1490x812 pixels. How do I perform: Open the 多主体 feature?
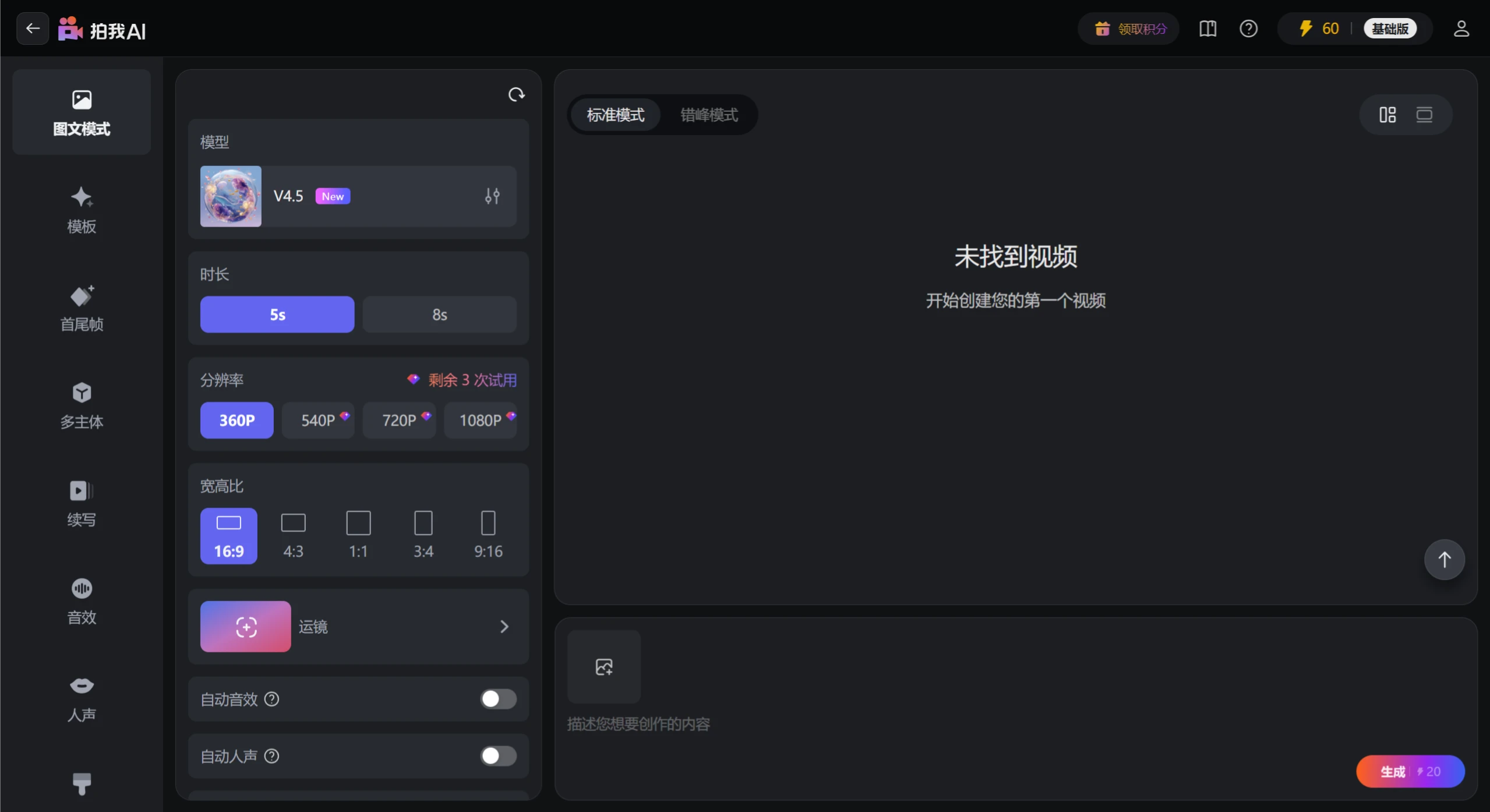(x=82, y=405)
